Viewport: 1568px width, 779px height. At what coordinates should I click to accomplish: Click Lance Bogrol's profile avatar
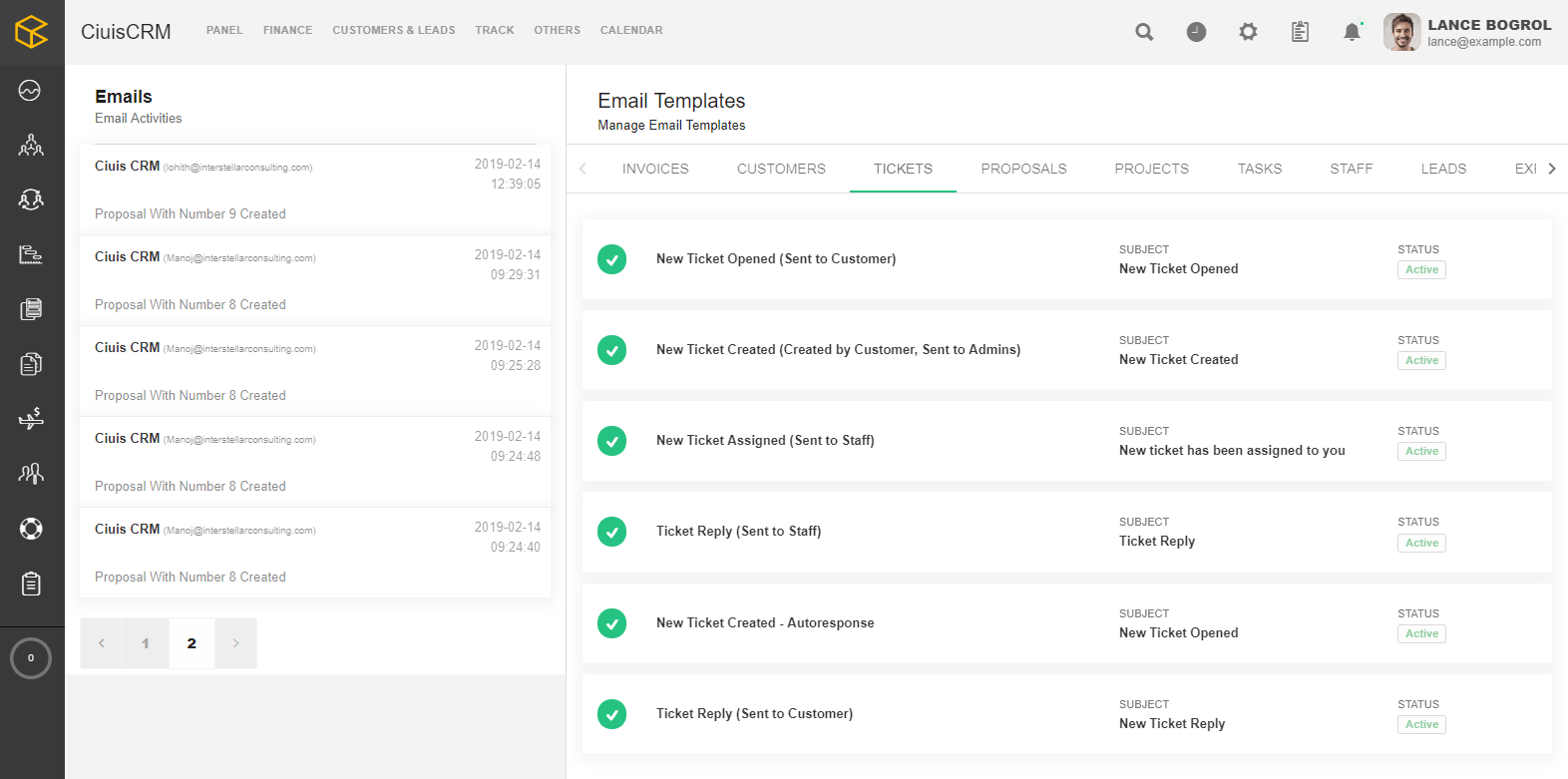tap(1401, 32)
